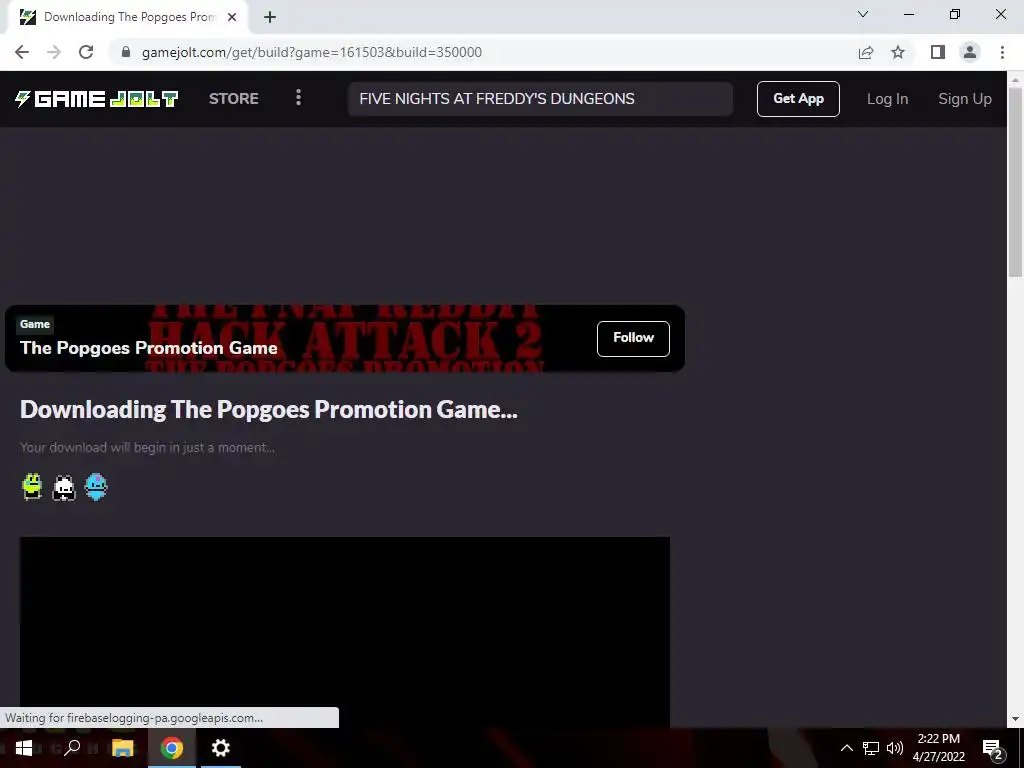Click the green pixel character icon
1024x768 pixels.
(x=32, y=487)
